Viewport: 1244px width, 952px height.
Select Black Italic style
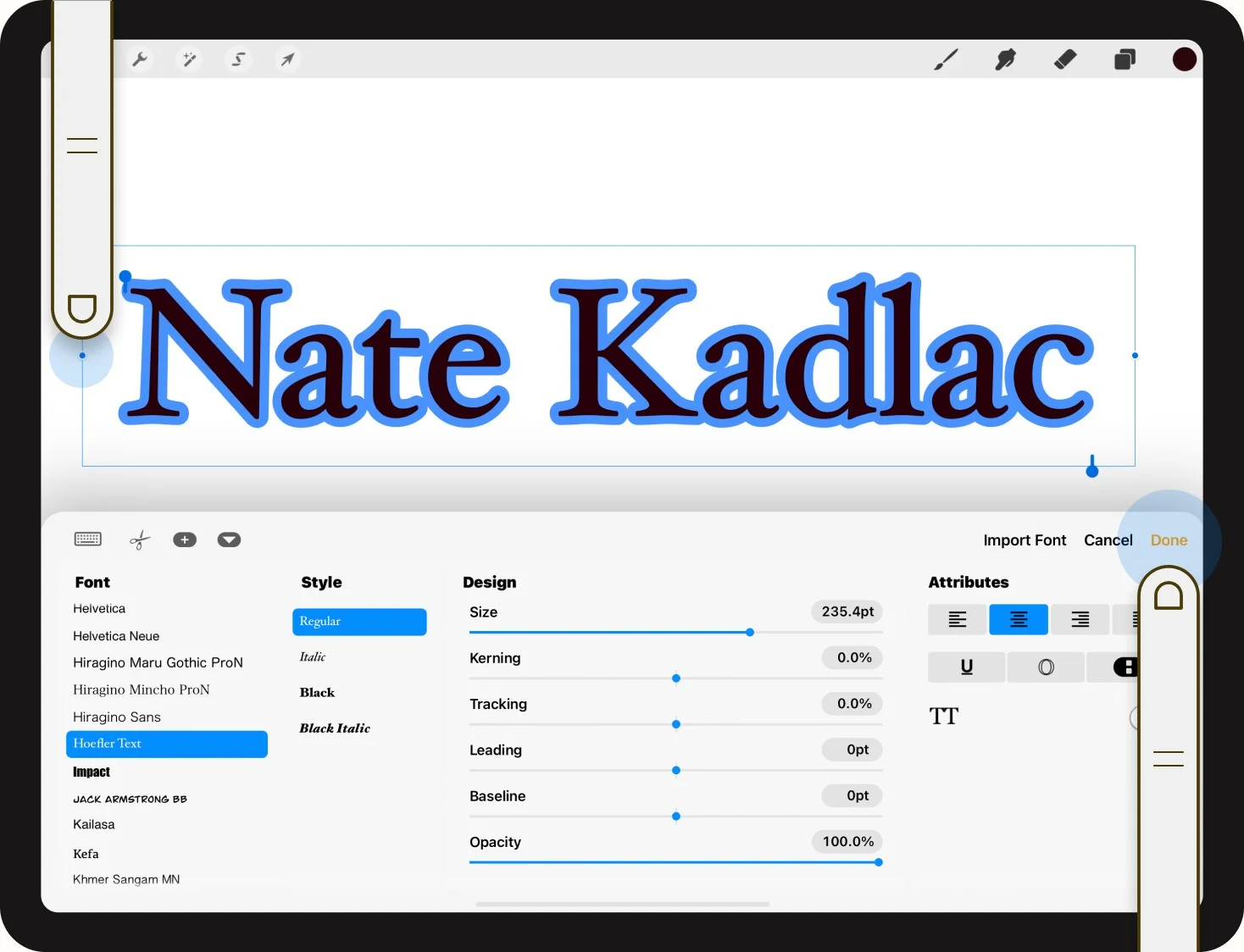[x=335, y=728]
